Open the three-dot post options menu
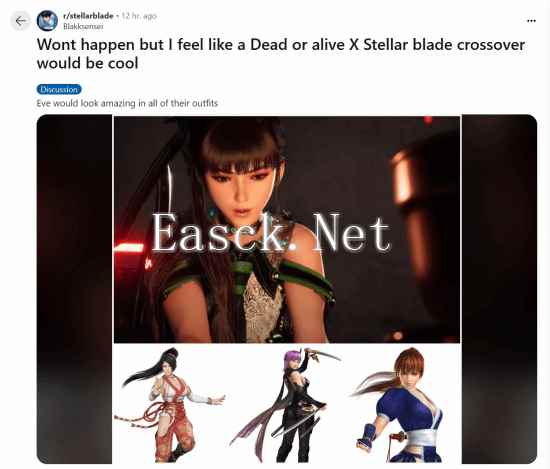The height and width of the screenshot is (469, 550). 531,21
